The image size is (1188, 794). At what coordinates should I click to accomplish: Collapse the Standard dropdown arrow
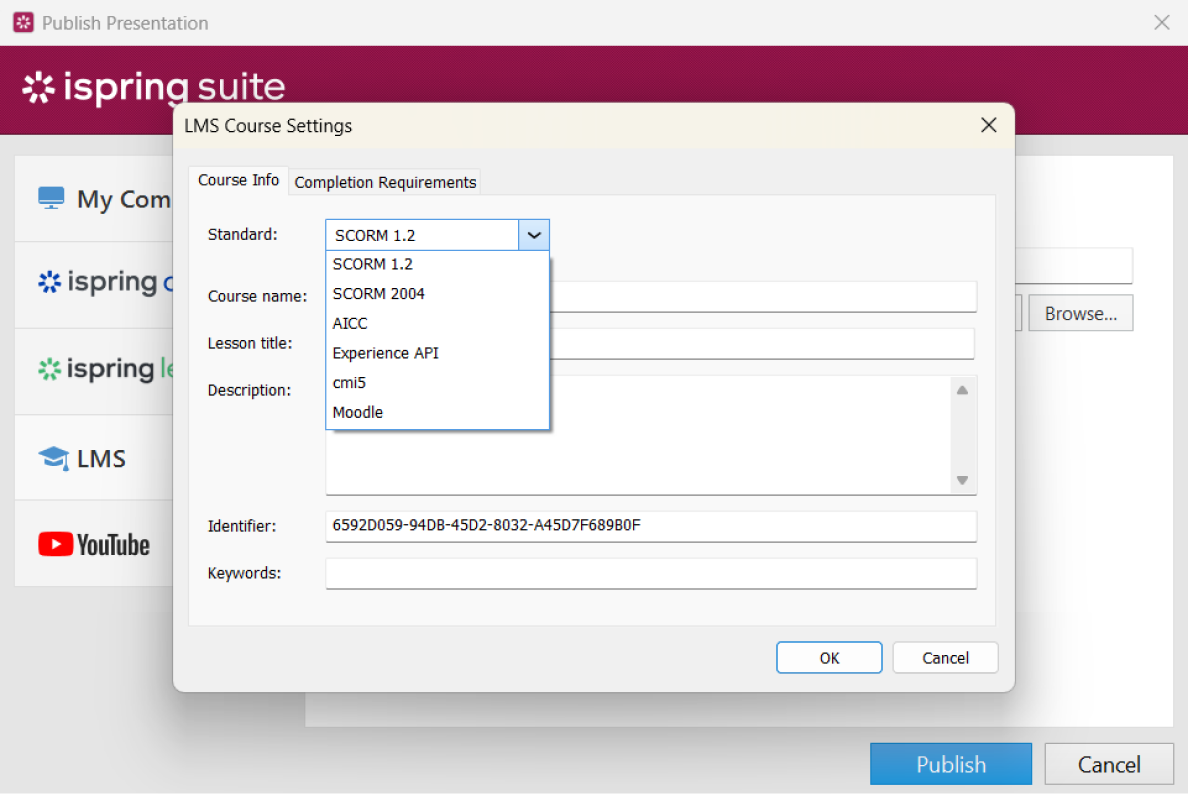pos(535,234)
